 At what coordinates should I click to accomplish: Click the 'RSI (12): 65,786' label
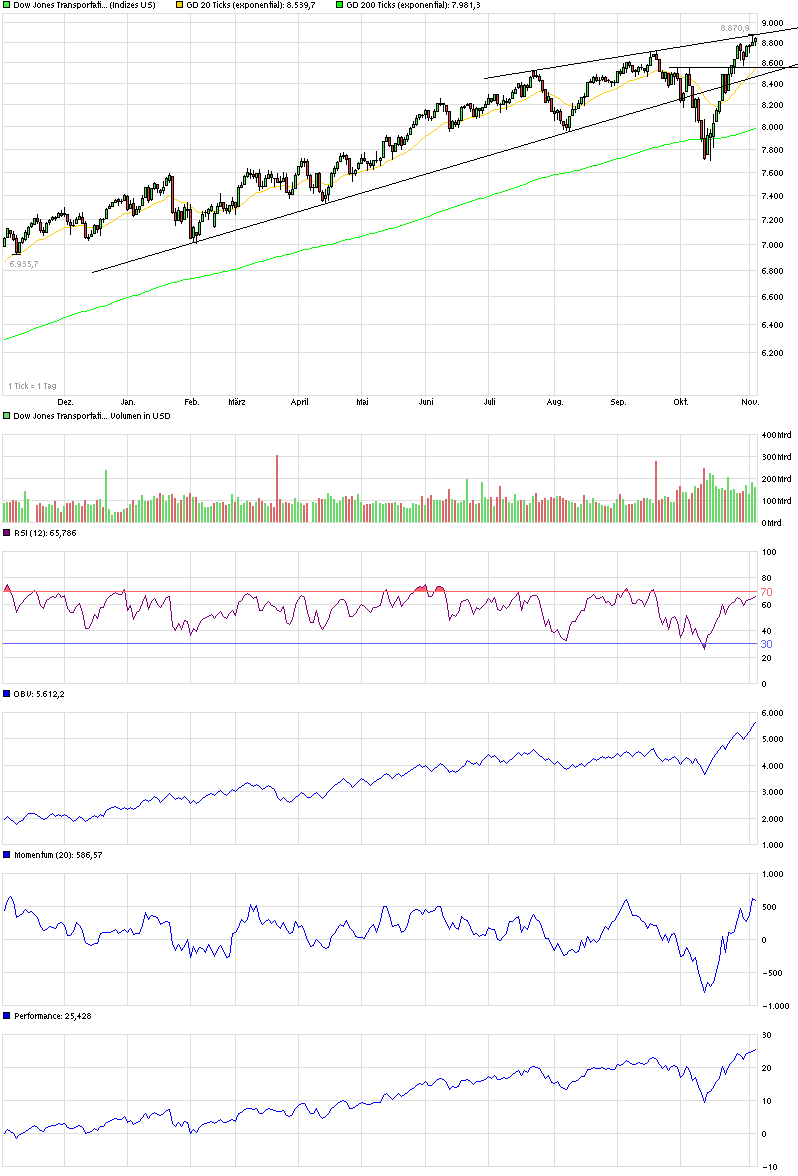45,532
